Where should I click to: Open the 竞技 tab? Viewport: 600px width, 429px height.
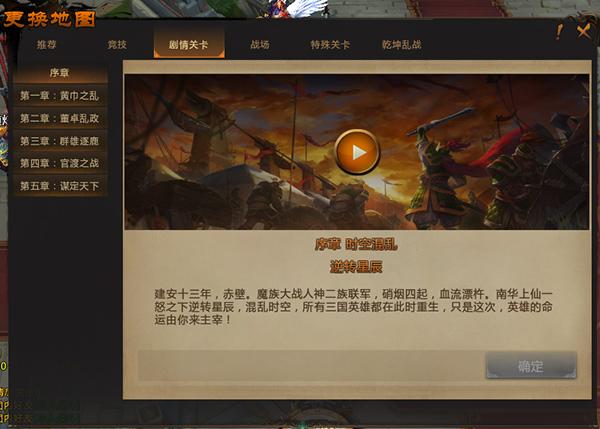pyautogui.click(x=117, y=45)
